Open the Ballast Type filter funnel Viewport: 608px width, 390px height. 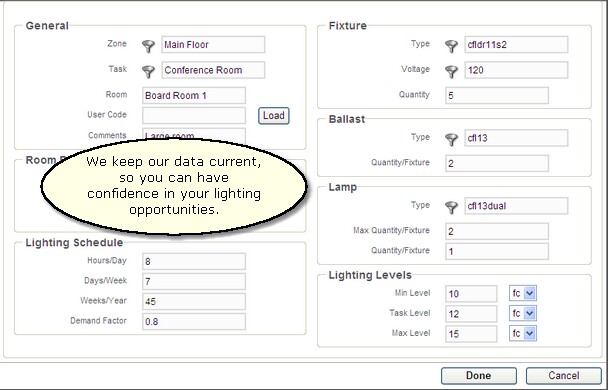451,139
